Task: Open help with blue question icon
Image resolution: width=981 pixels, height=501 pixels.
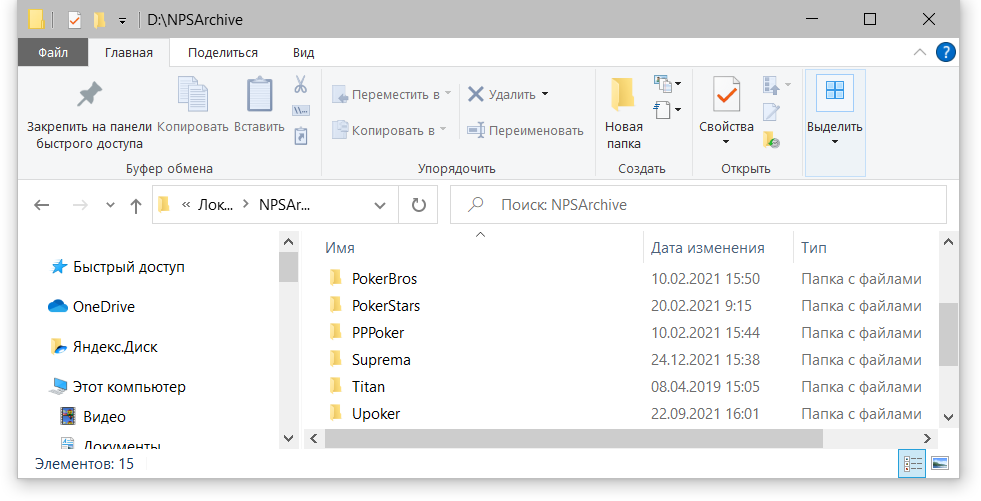Action: pyautogui.click(x=945, y=52)
